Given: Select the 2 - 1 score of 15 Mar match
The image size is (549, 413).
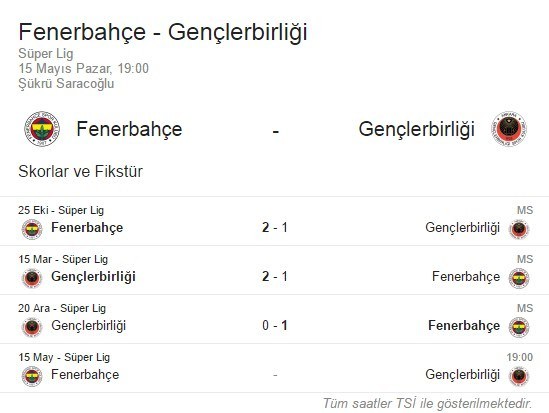Looking at the screenshot, I should (275, 276).
